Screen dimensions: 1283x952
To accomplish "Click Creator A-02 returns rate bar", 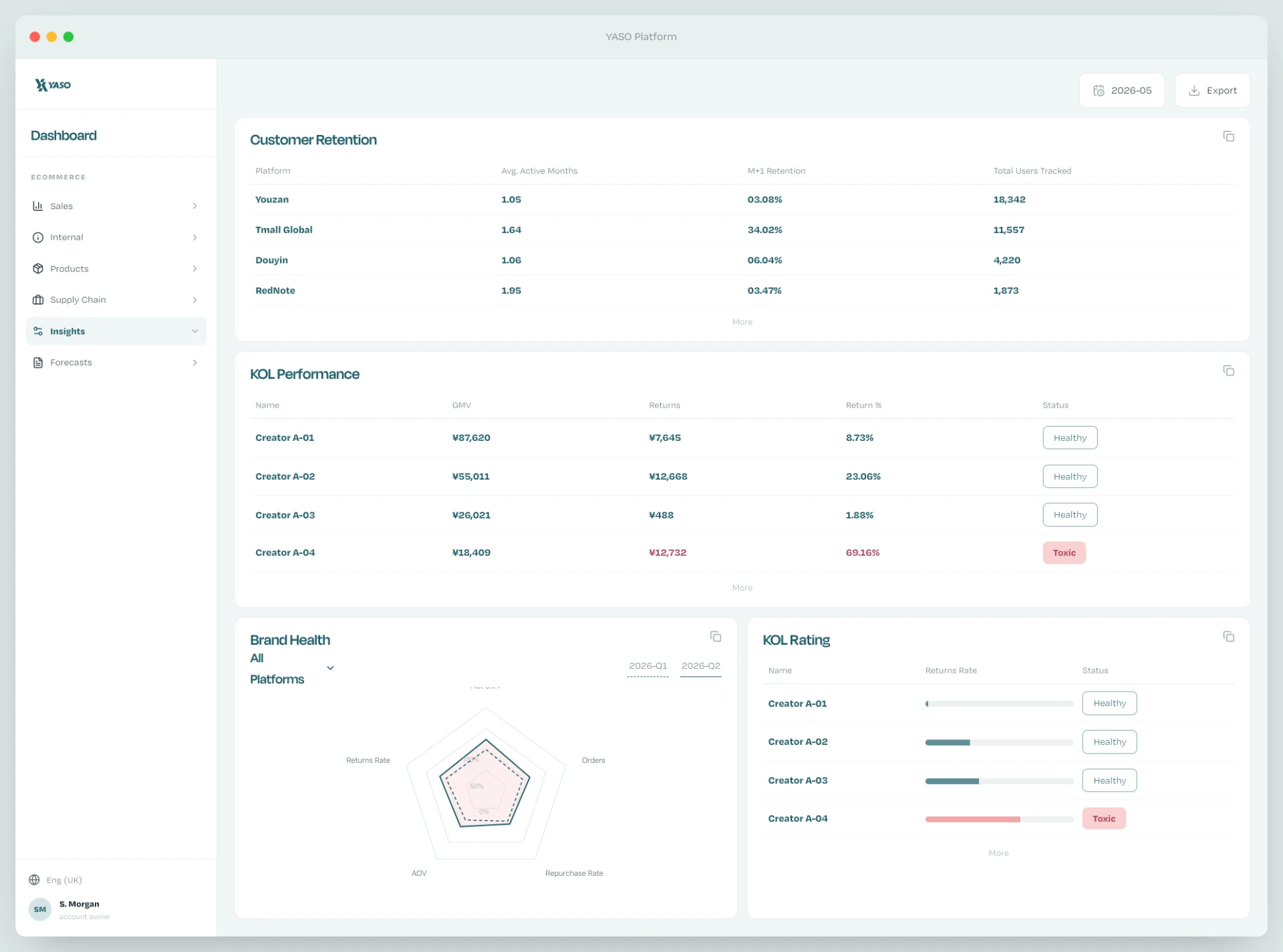I will [999, 742].
